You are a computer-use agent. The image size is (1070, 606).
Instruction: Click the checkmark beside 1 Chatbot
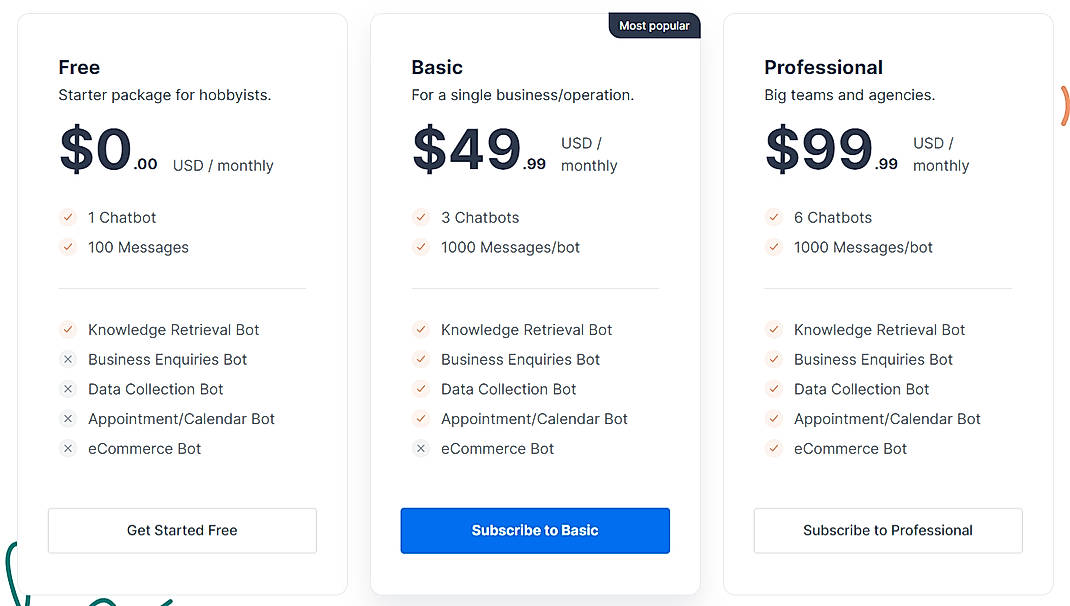coord(68,217)
